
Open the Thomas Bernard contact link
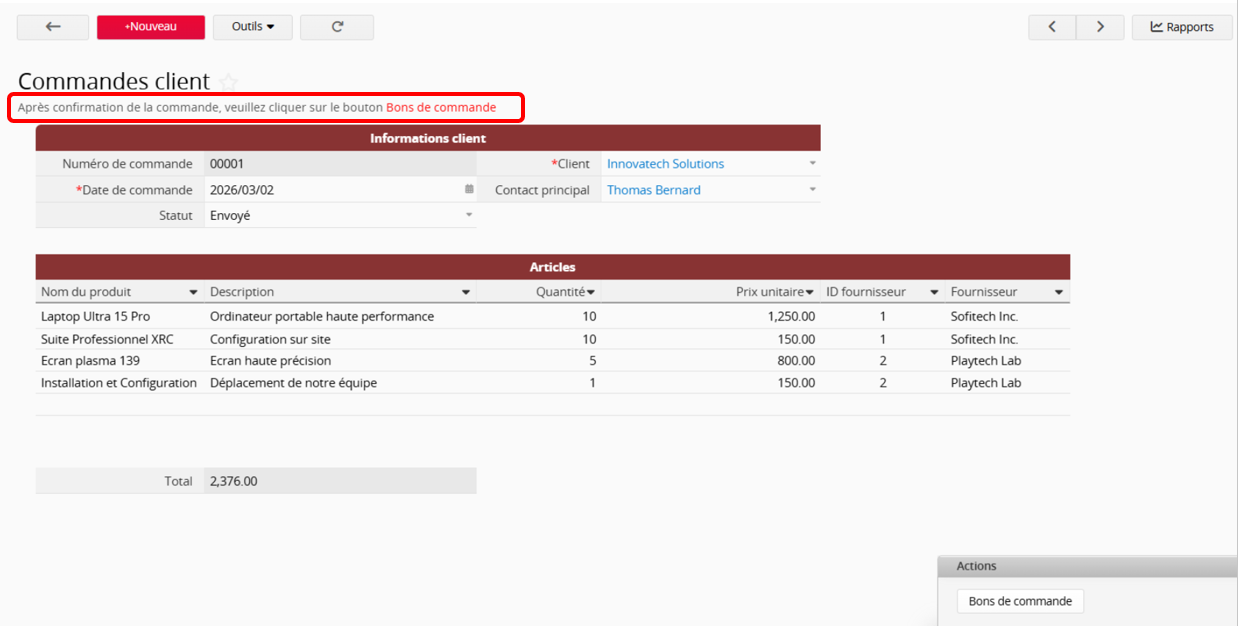click(654, 189)
